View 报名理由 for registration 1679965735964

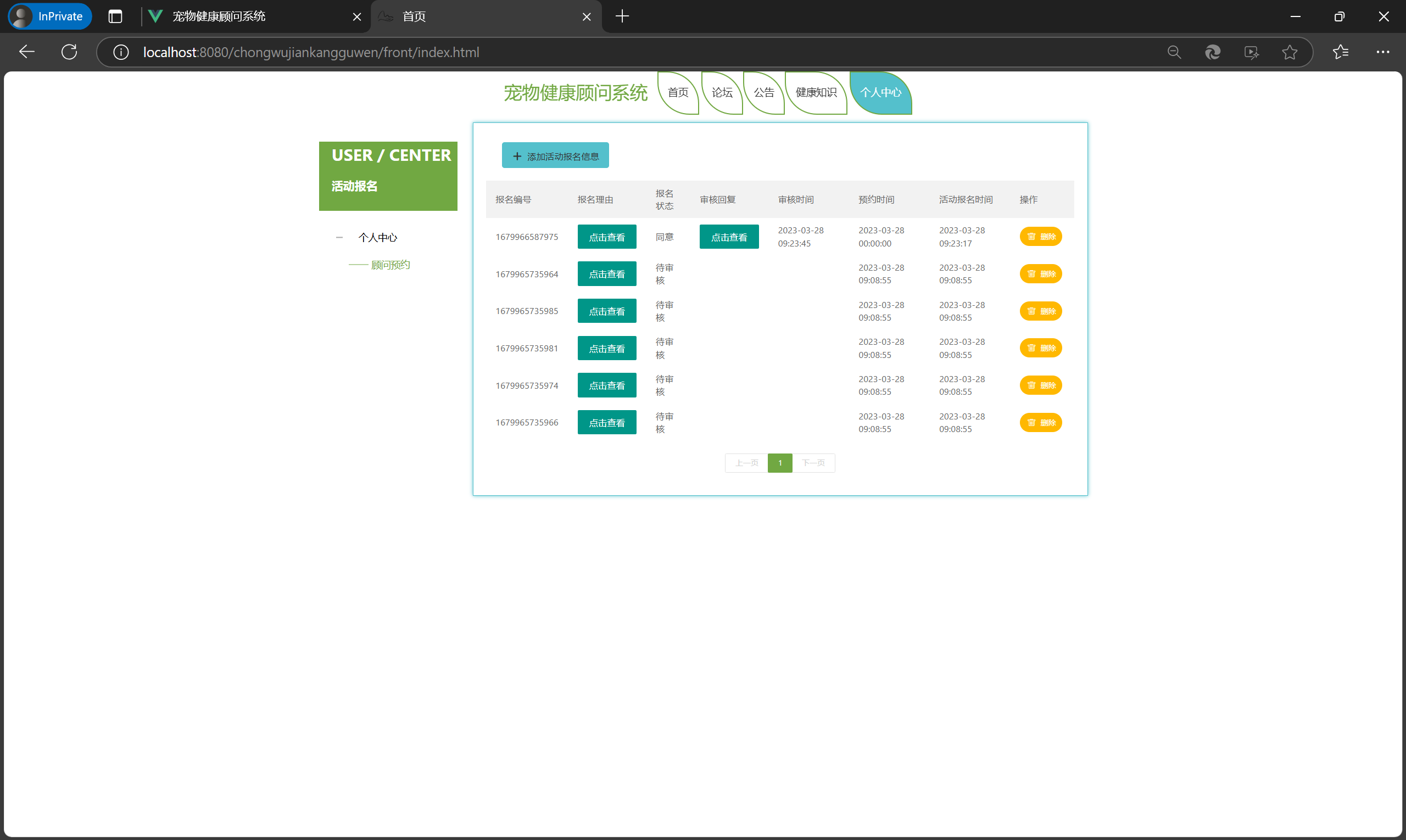606,274
